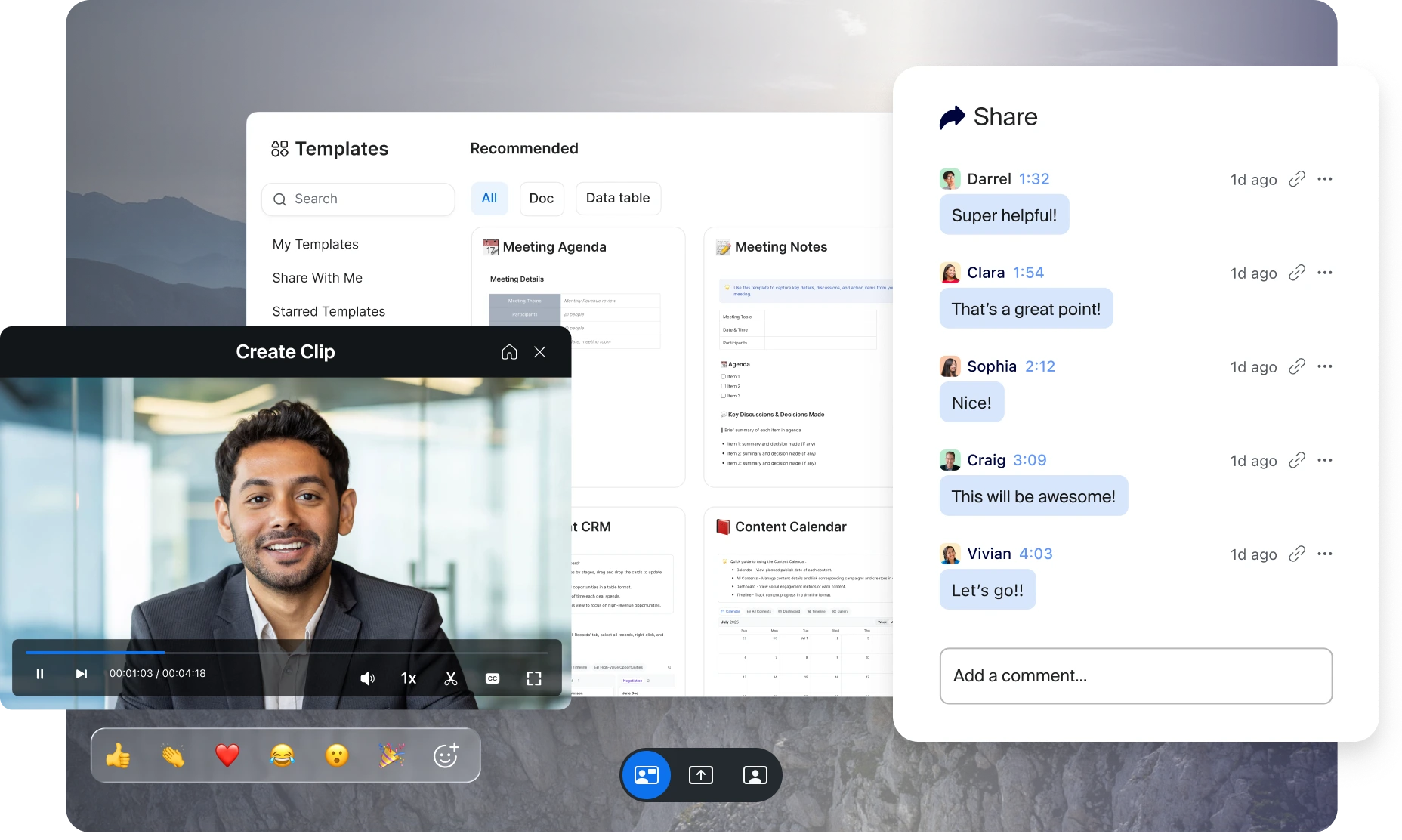Jump to Darrel's timestamp 1:32
Viewport: 1402px width, 840px height.
point(1034,179)
